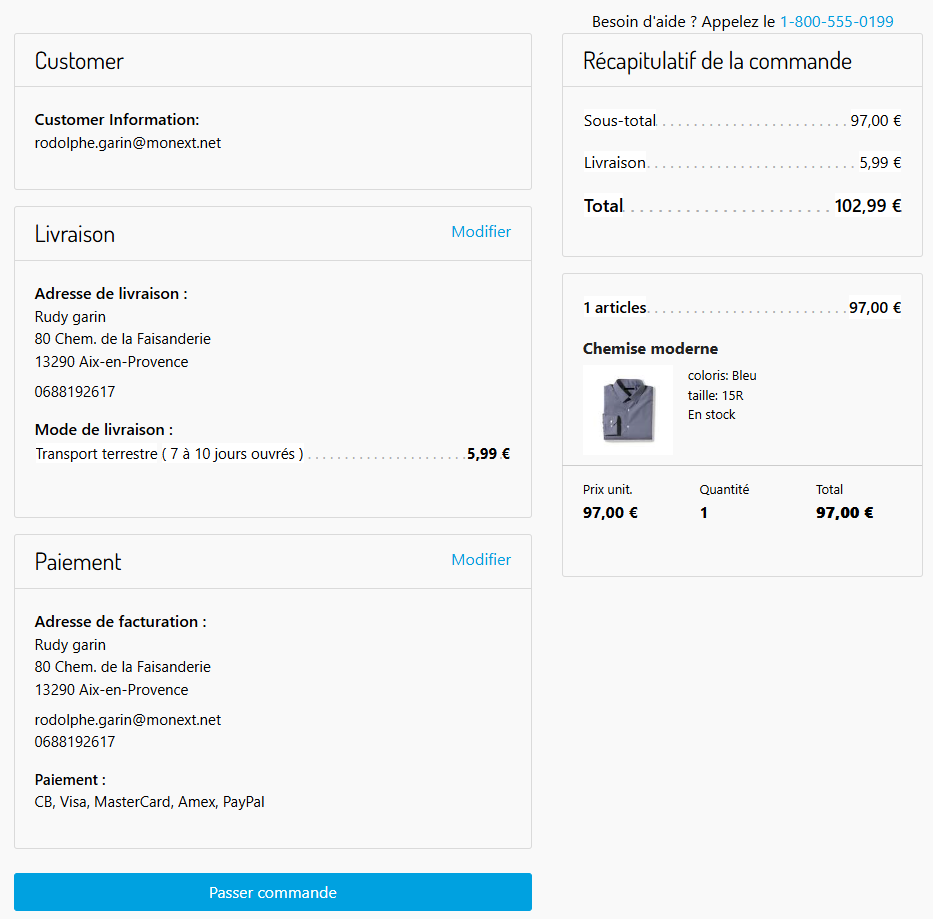Click the Sous-total 97,00 € line

point(742,121)
